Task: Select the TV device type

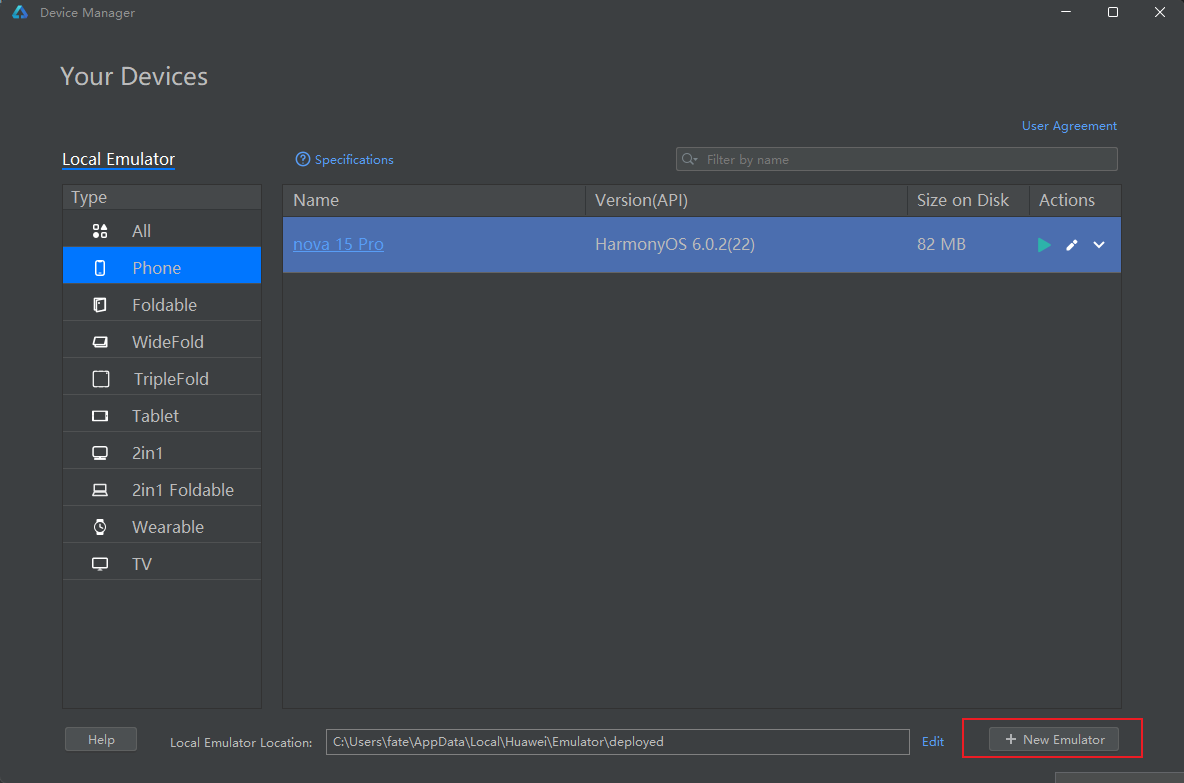Action: [162, 564]
